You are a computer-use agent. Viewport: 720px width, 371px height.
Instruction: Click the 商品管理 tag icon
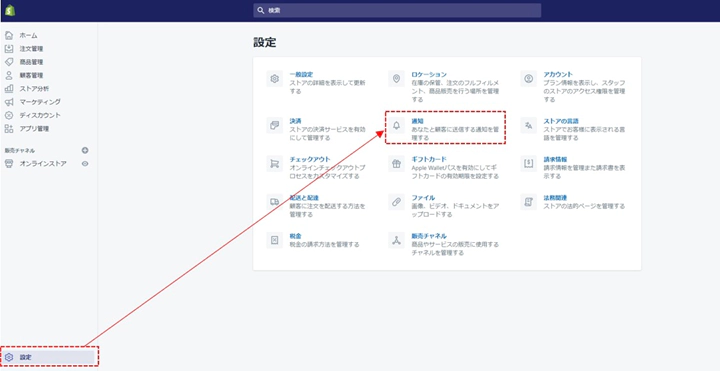tap(9, 62)
